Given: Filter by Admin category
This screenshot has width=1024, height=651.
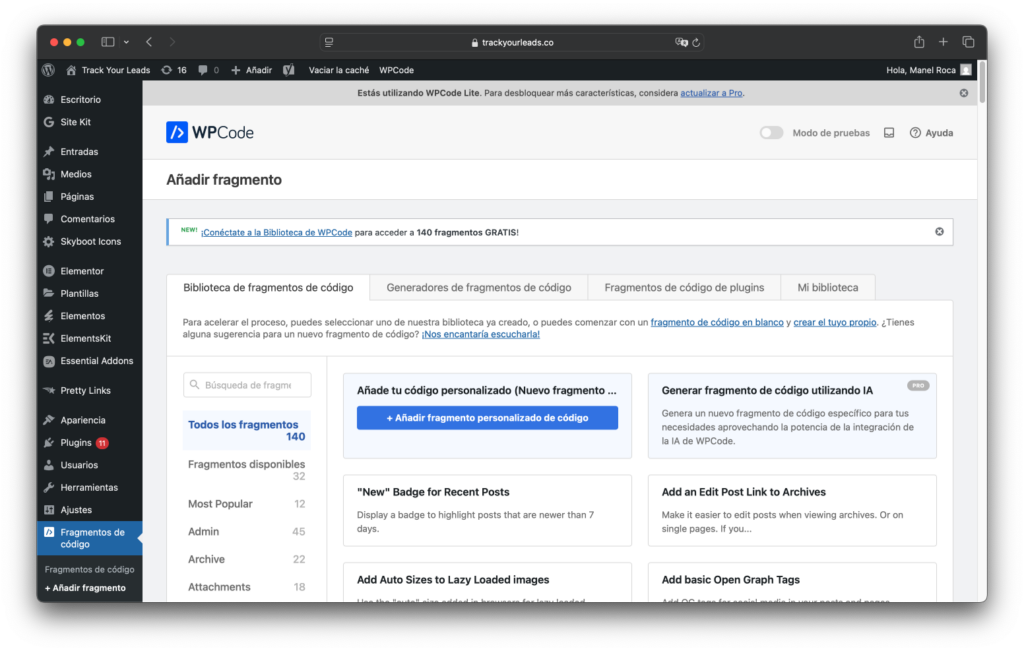Looking at the screenshot, I should [247, 532].
